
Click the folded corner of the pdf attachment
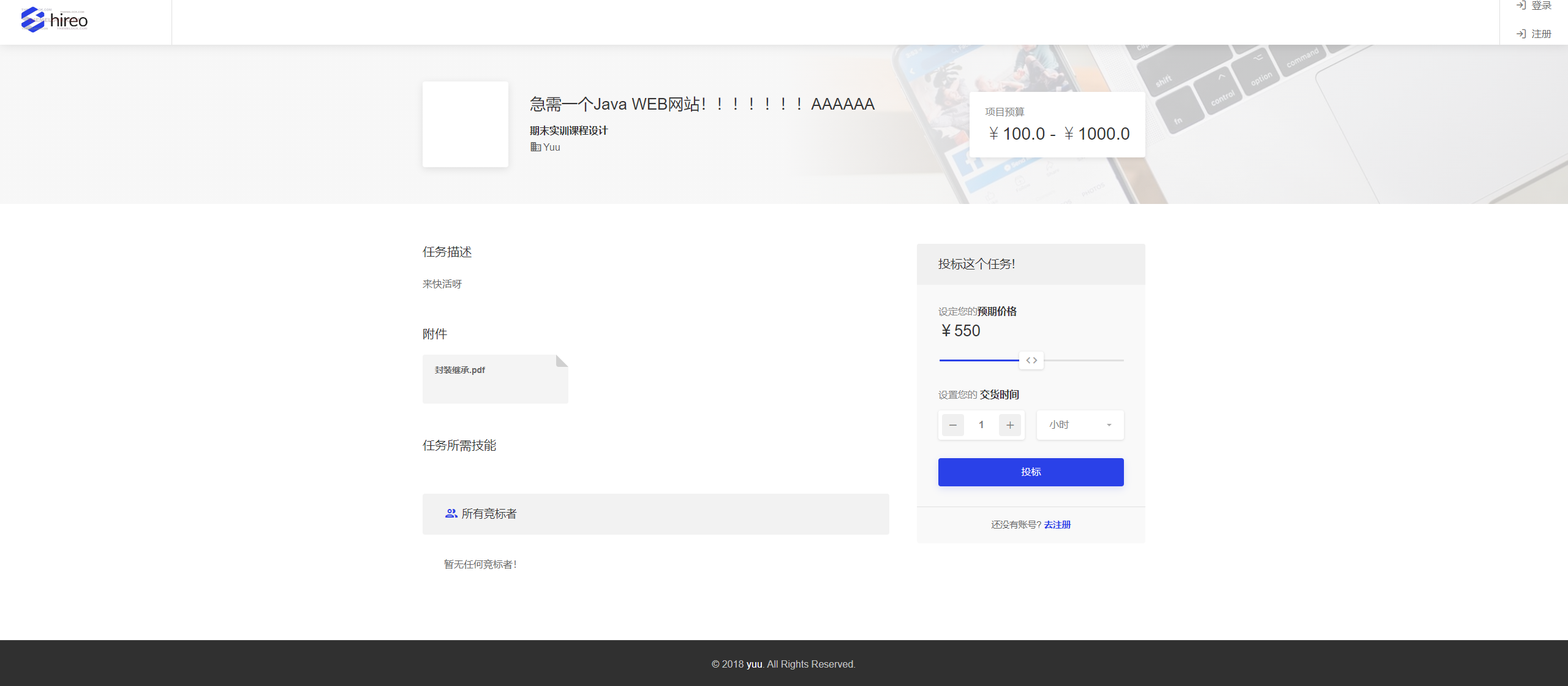pyautogui.click(x=561, y=361)
